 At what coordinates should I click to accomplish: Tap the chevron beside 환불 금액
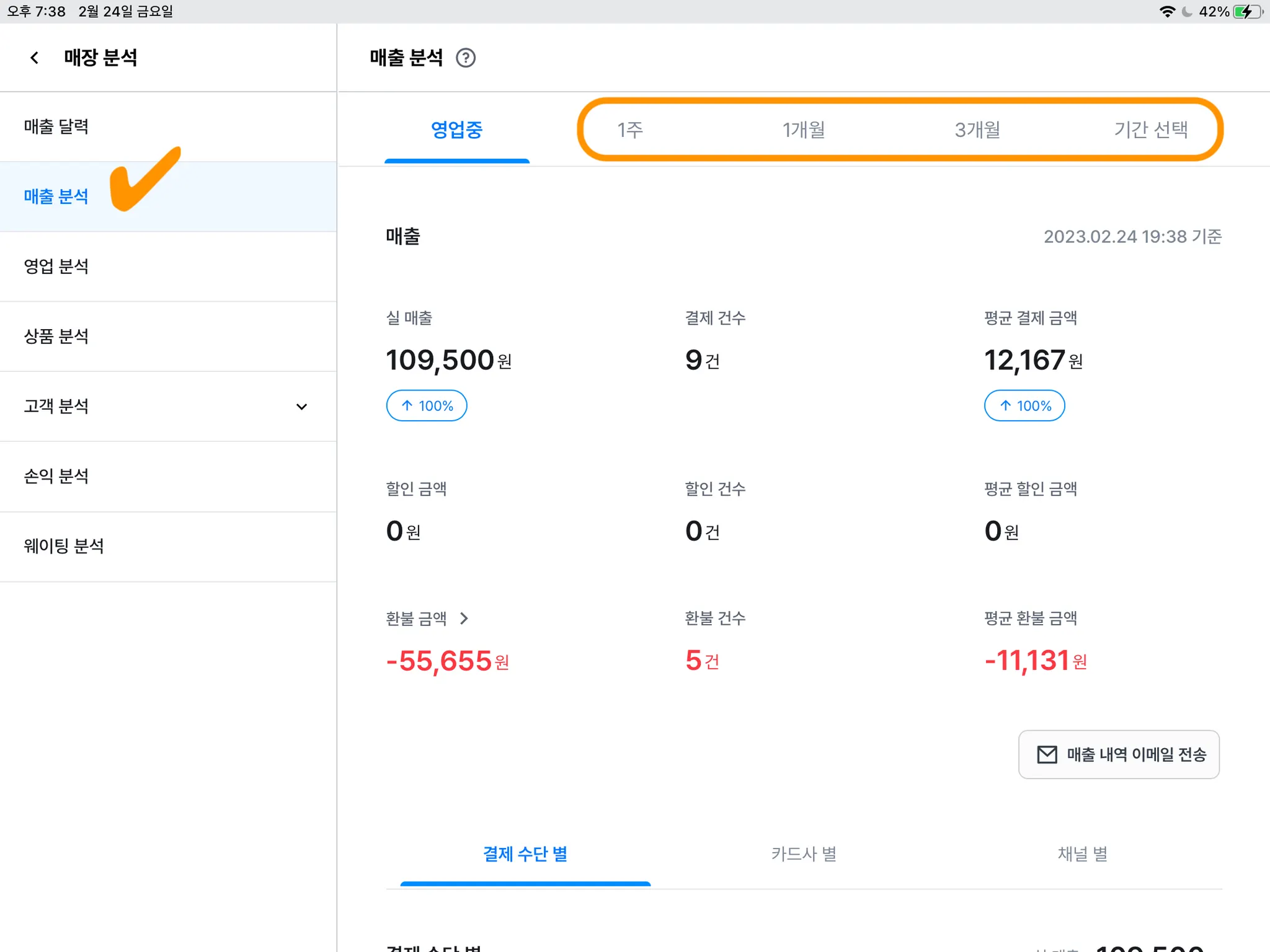pyautogui.click(x=464, y=618)
